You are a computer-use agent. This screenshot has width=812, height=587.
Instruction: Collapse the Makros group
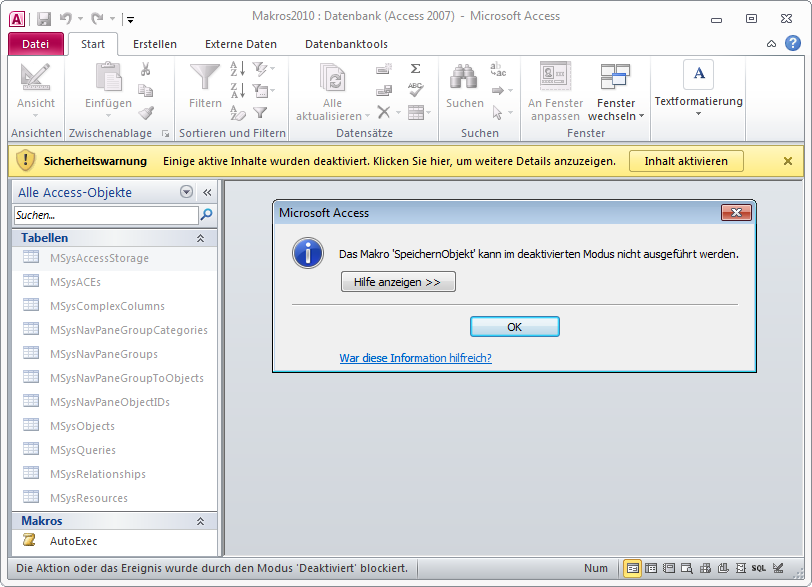[200, 521]
